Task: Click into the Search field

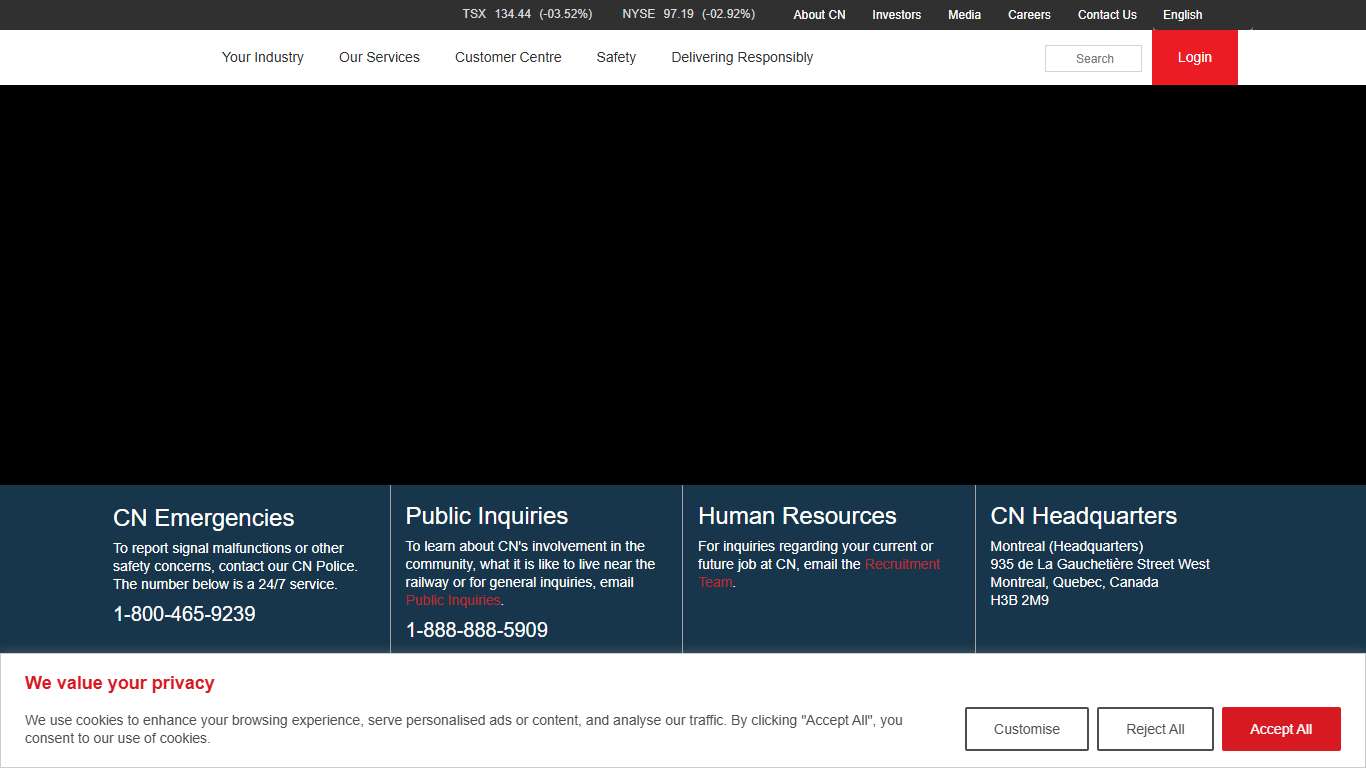Action: click(x=1093, y=59)
